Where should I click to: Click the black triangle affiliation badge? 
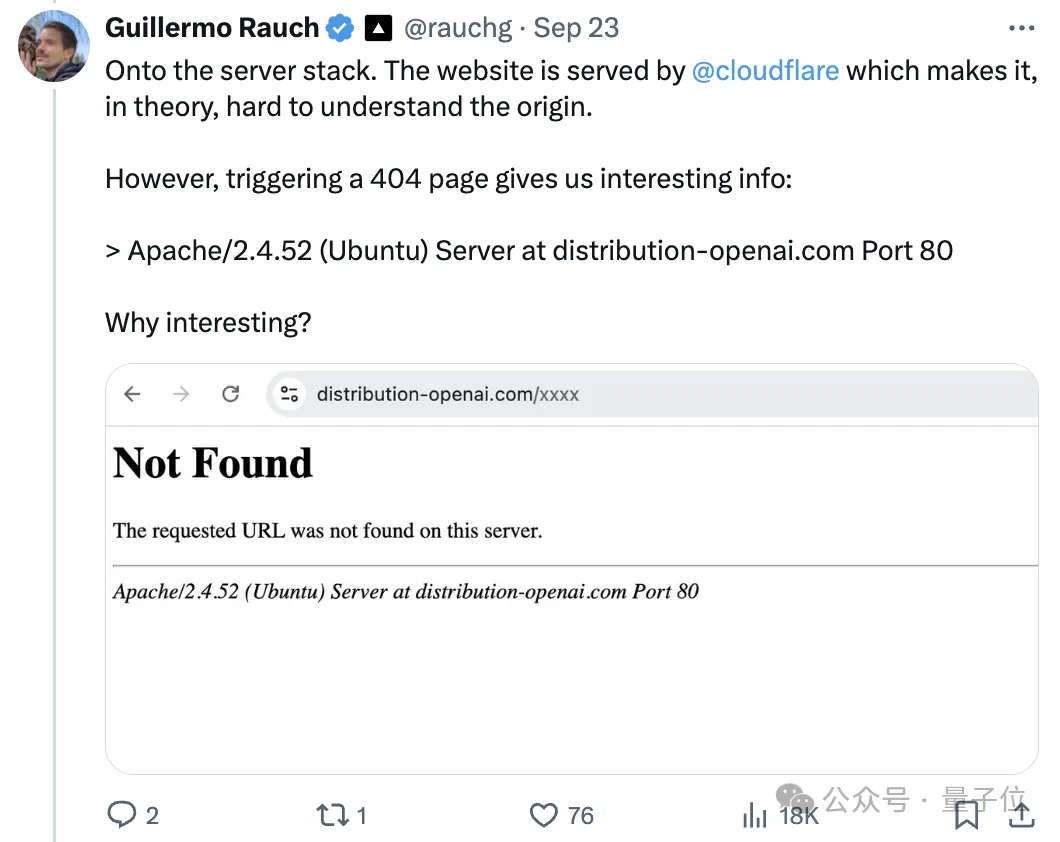pyautogui.click(x=378, y=28)
